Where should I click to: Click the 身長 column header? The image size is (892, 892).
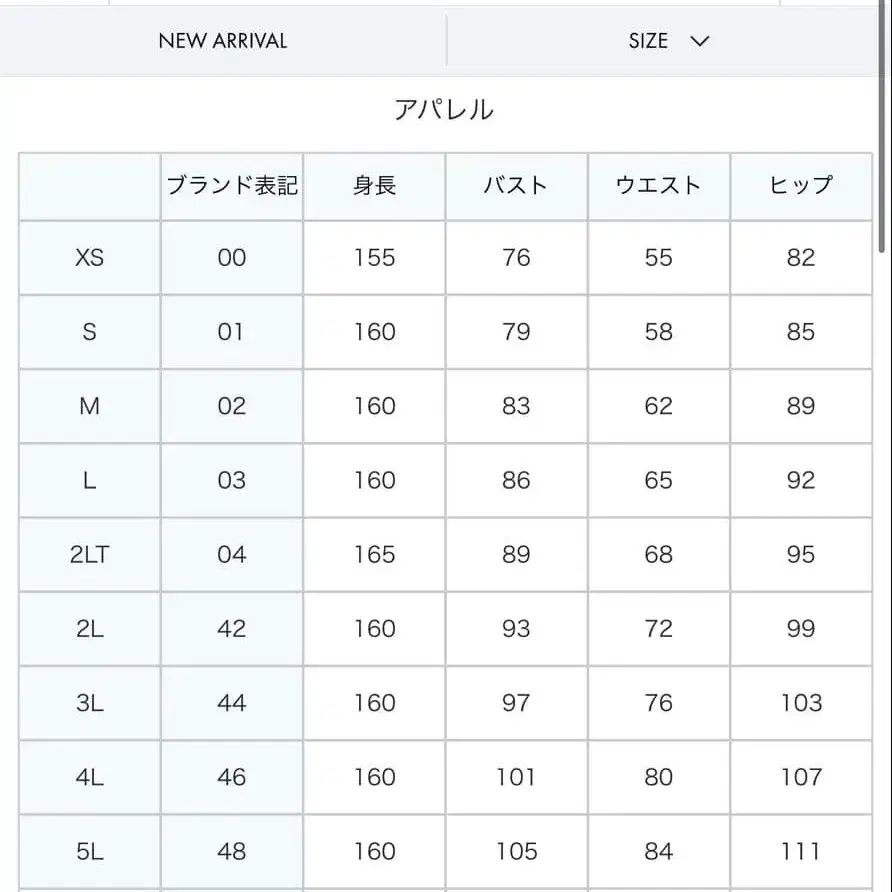[x=373, y=187]
